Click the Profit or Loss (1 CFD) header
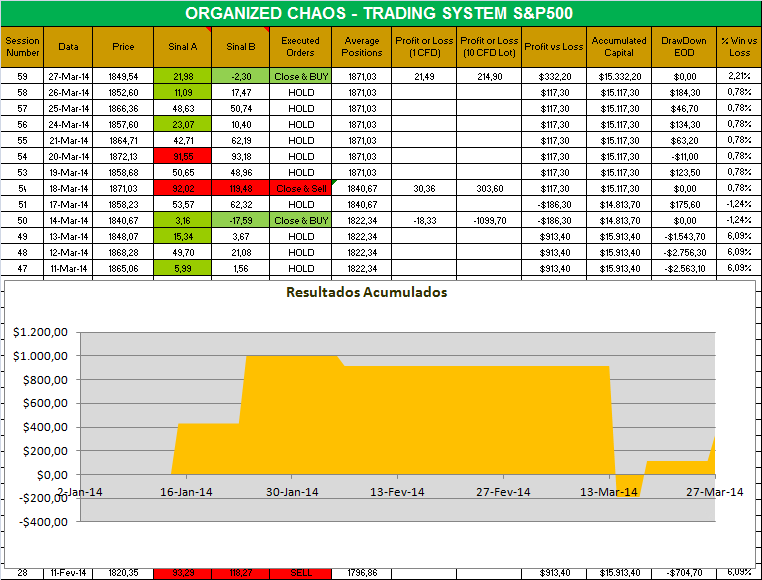 (424, 47)
